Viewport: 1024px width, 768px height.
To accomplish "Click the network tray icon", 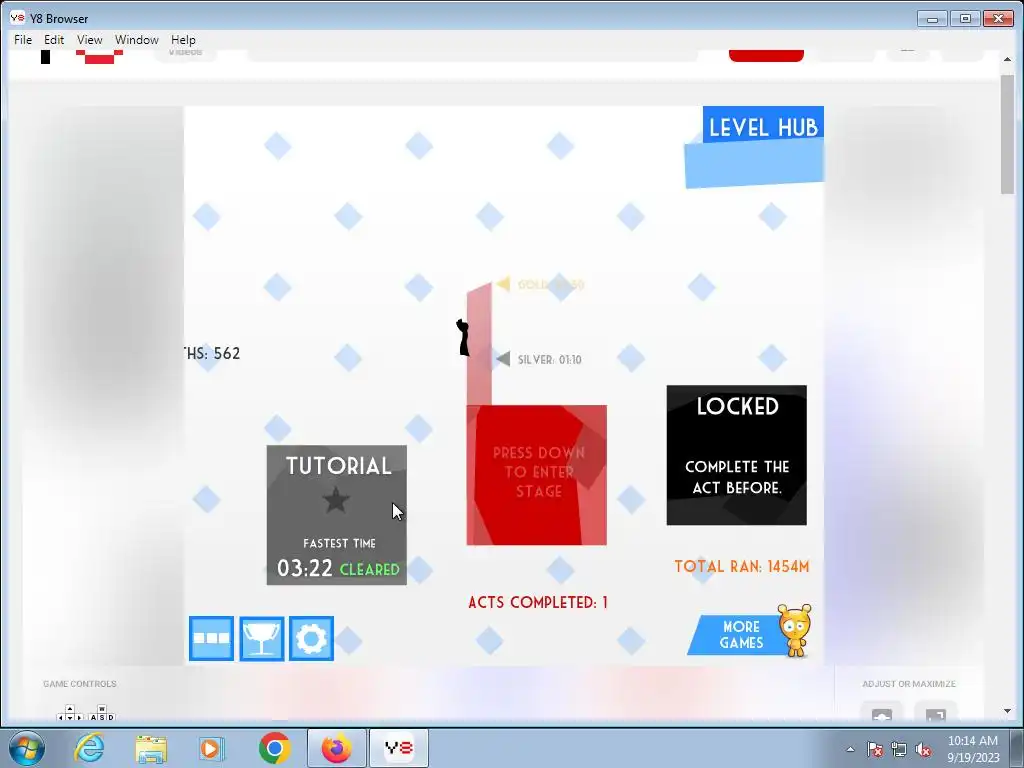I will (899, 749).
